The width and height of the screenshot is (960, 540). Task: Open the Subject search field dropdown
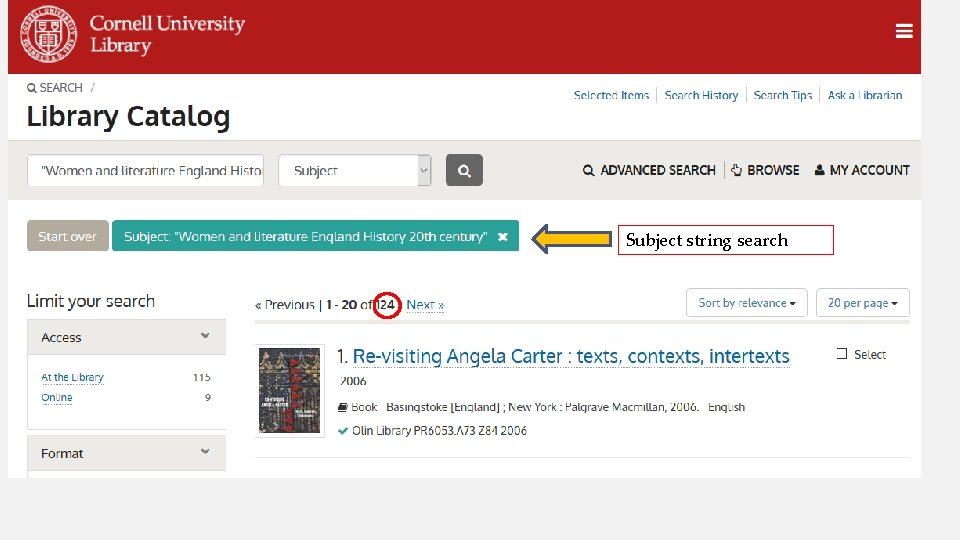pyautogui.click(x=355, y=170)
